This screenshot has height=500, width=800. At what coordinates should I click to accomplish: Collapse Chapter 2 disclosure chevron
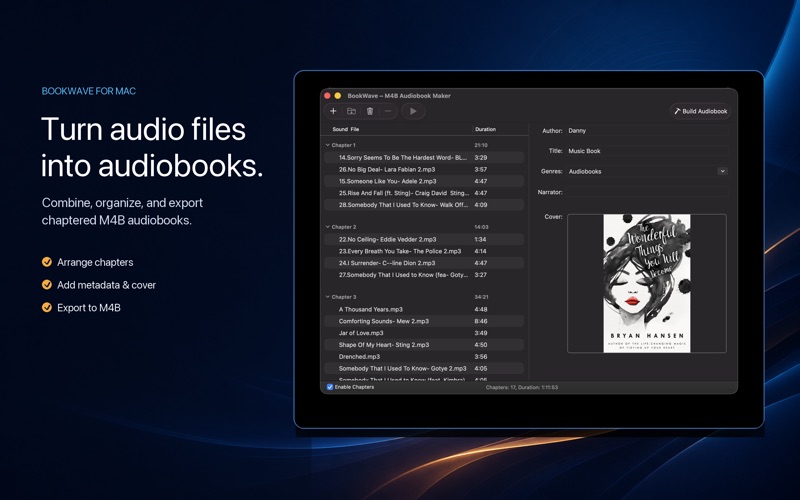(x=328, y=227)
